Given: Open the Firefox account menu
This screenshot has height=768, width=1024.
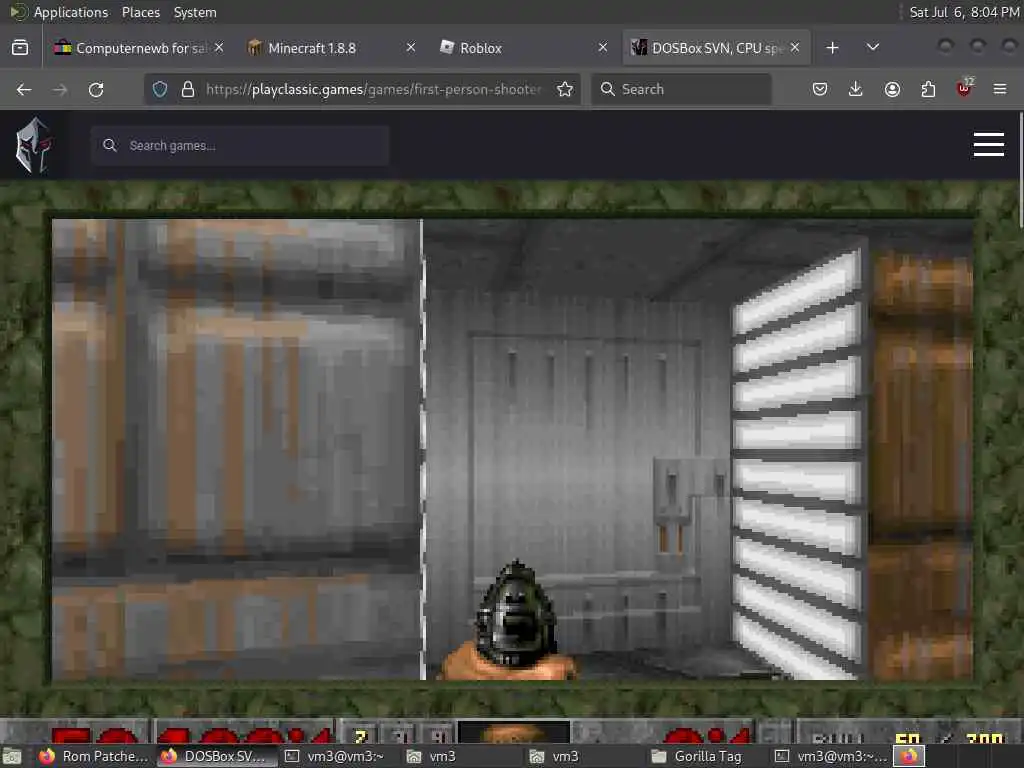Looking at the screenshot, I should point(892,89).
